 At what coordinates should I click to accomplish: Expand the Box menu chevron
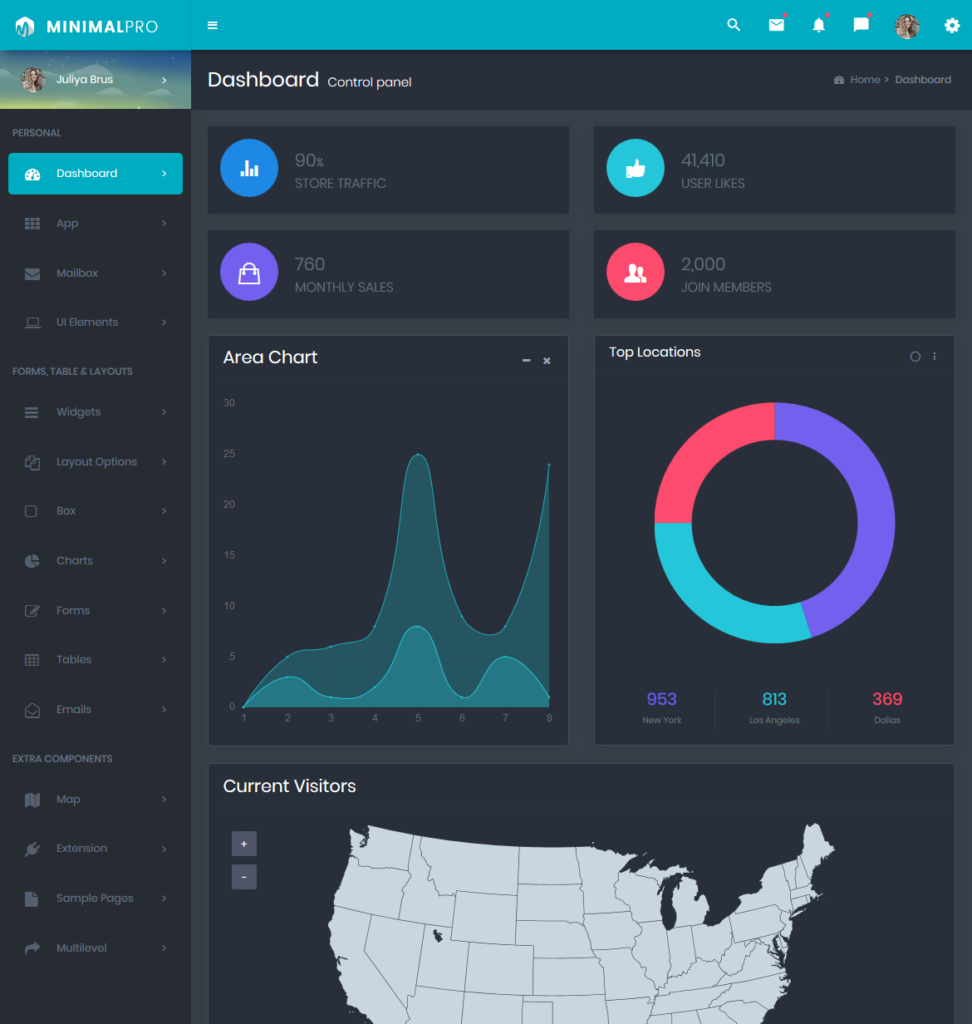pos(164,511)
